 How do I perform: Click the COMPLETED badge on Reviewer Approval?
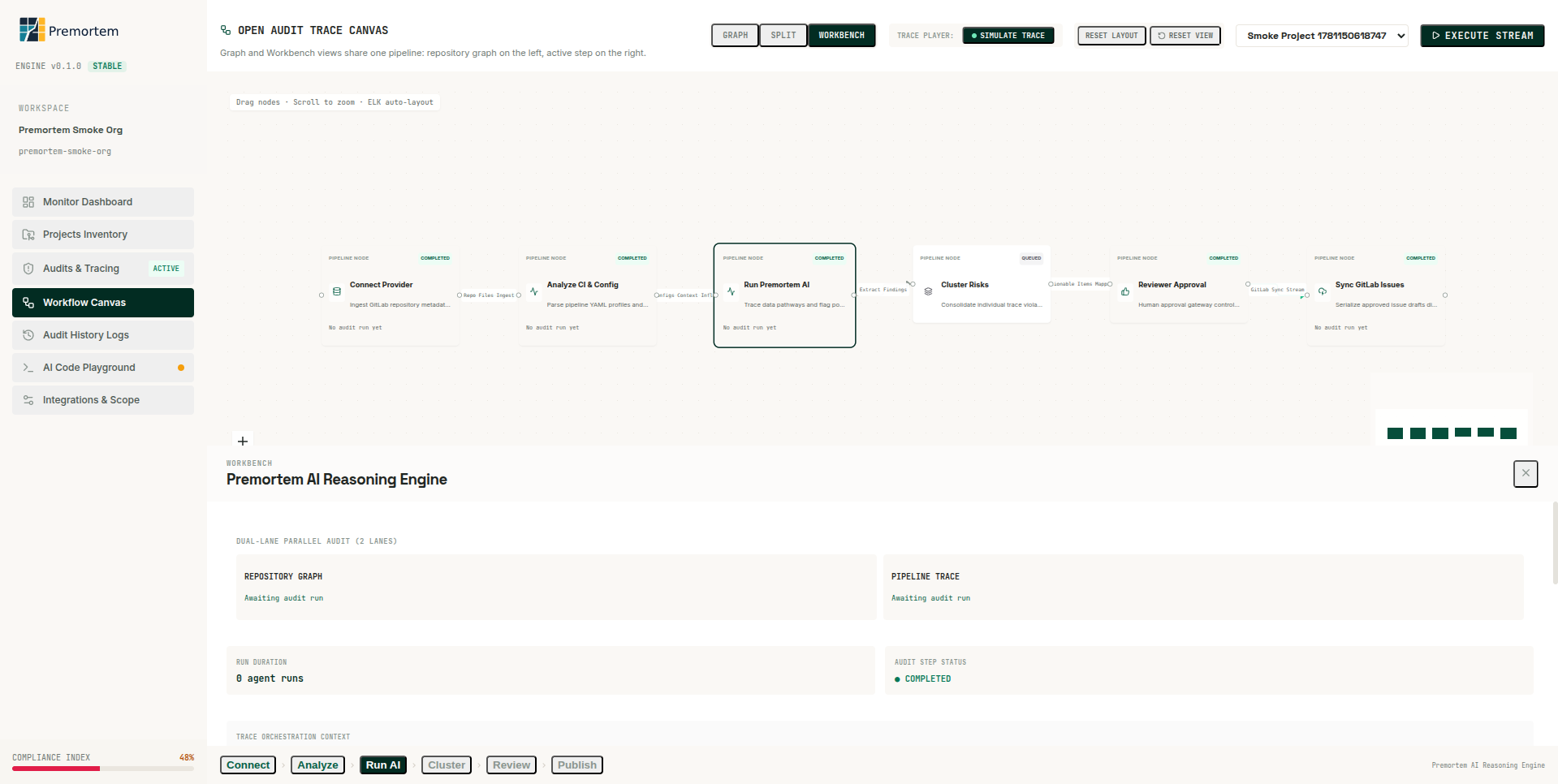(x=1224, y=258)
